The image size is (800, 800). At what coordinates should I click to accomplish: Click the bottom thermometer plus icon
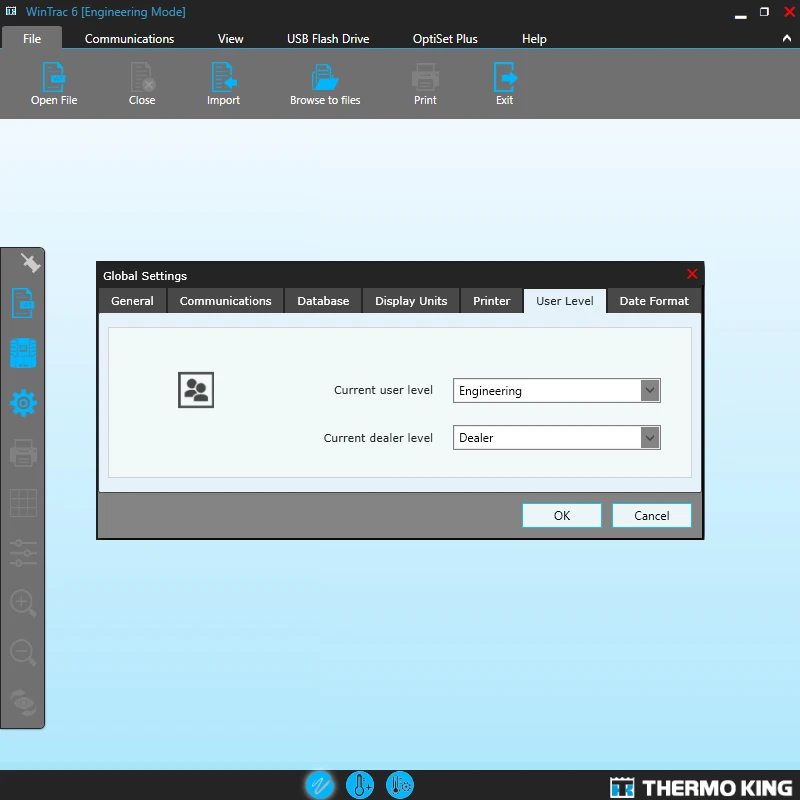click(360, 785)
